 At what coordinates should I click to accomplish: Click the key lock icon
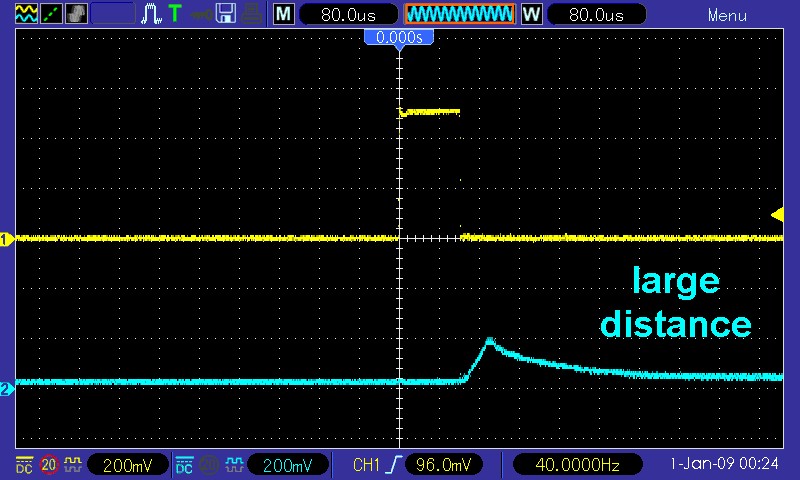pyautogui.click(x=201, y=14)
